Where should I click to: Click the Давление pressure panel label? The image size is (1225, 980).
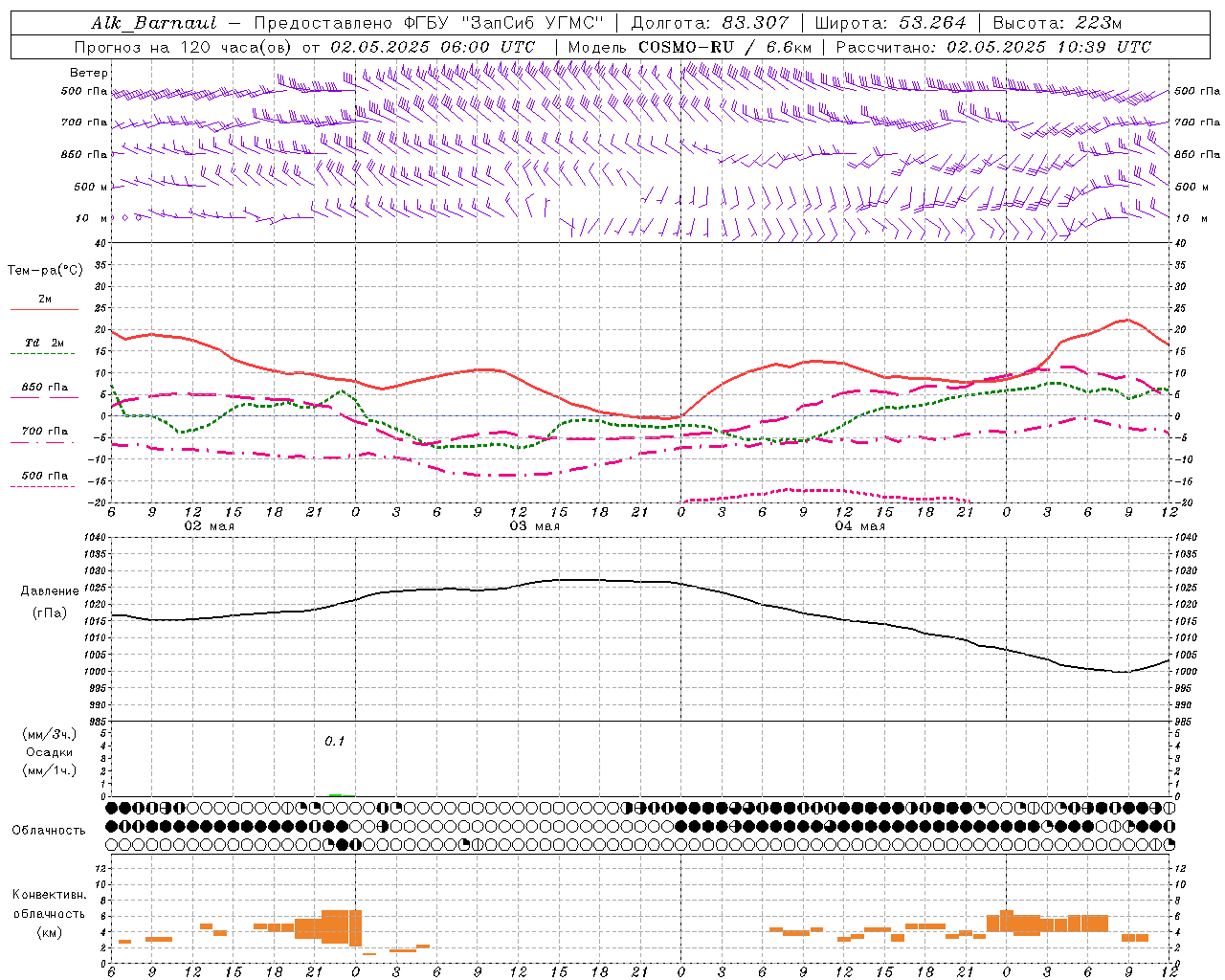tap(50, 591)
